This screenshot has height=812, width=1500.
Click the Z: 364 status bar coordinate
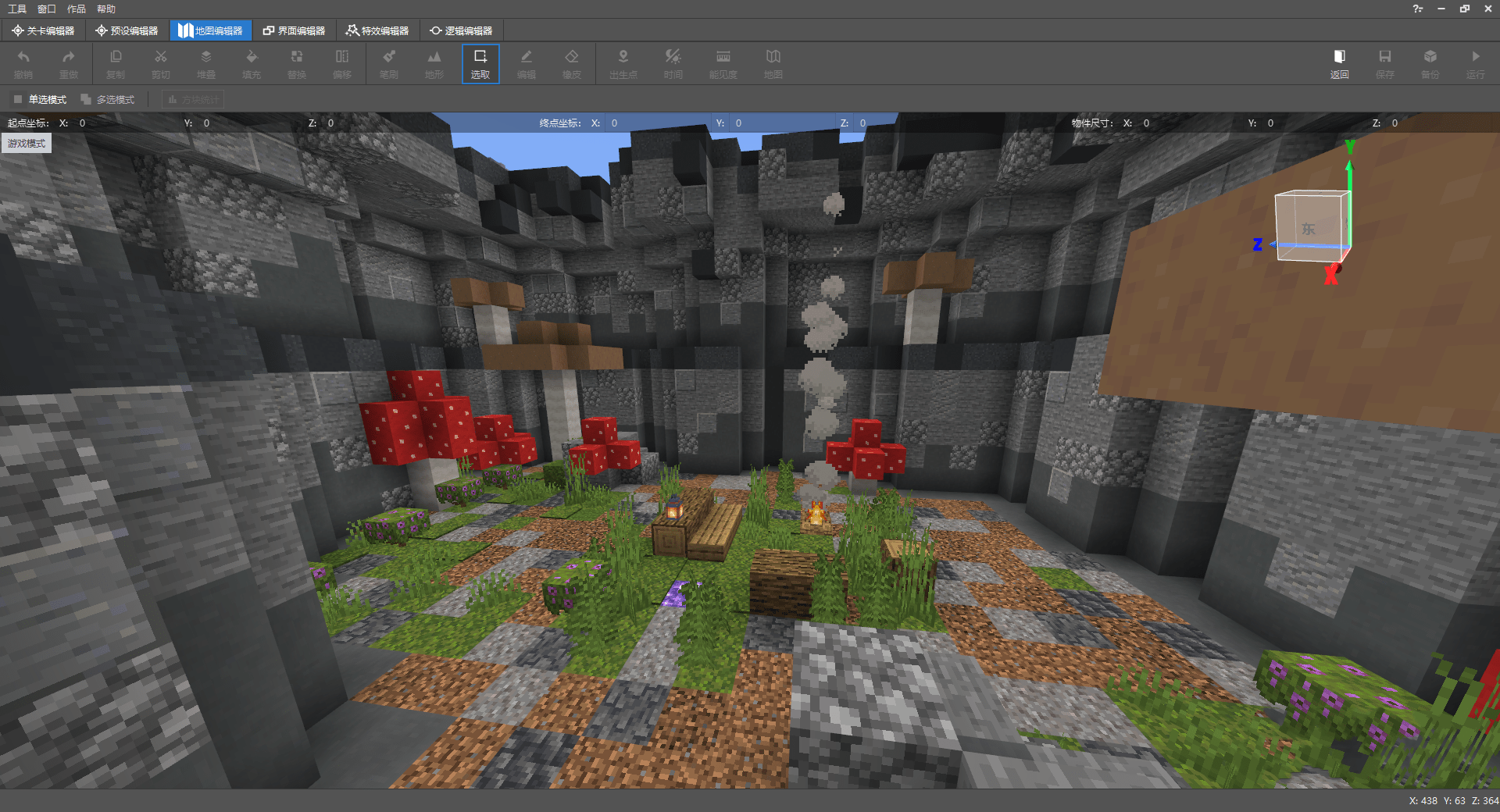[1485, 801]
